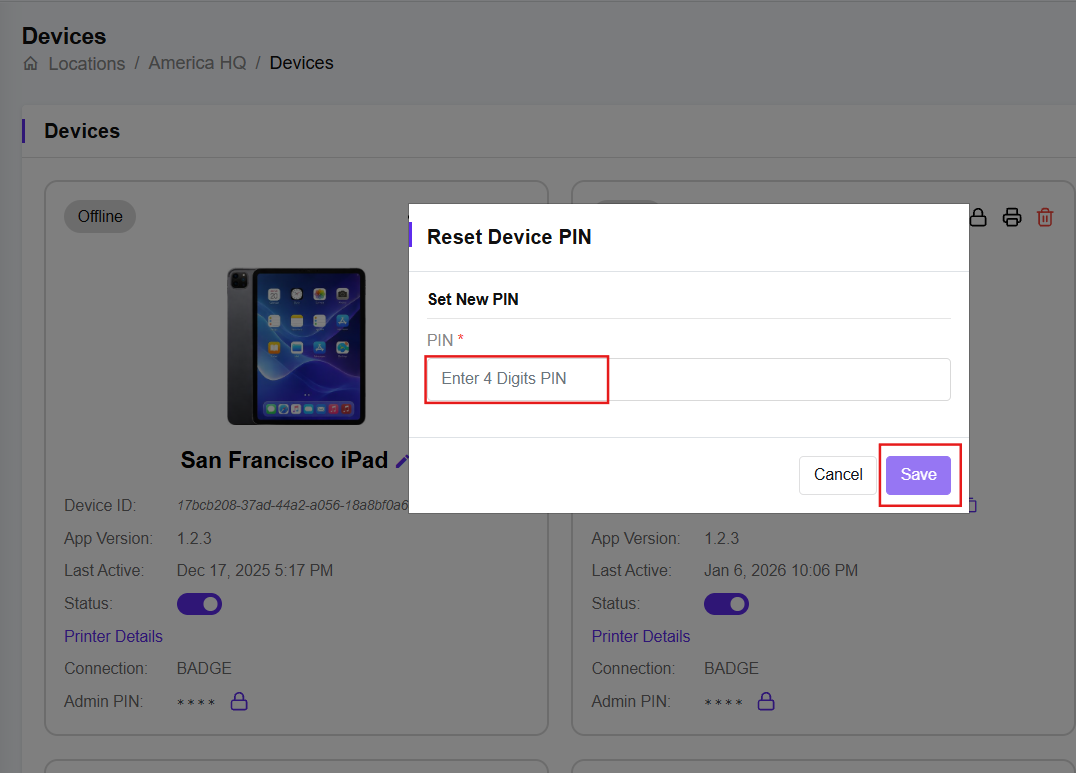The height and width of the screenshot is (773, 1076).
Task: Click the Offline status badge
Action: [x=100, y=216]
